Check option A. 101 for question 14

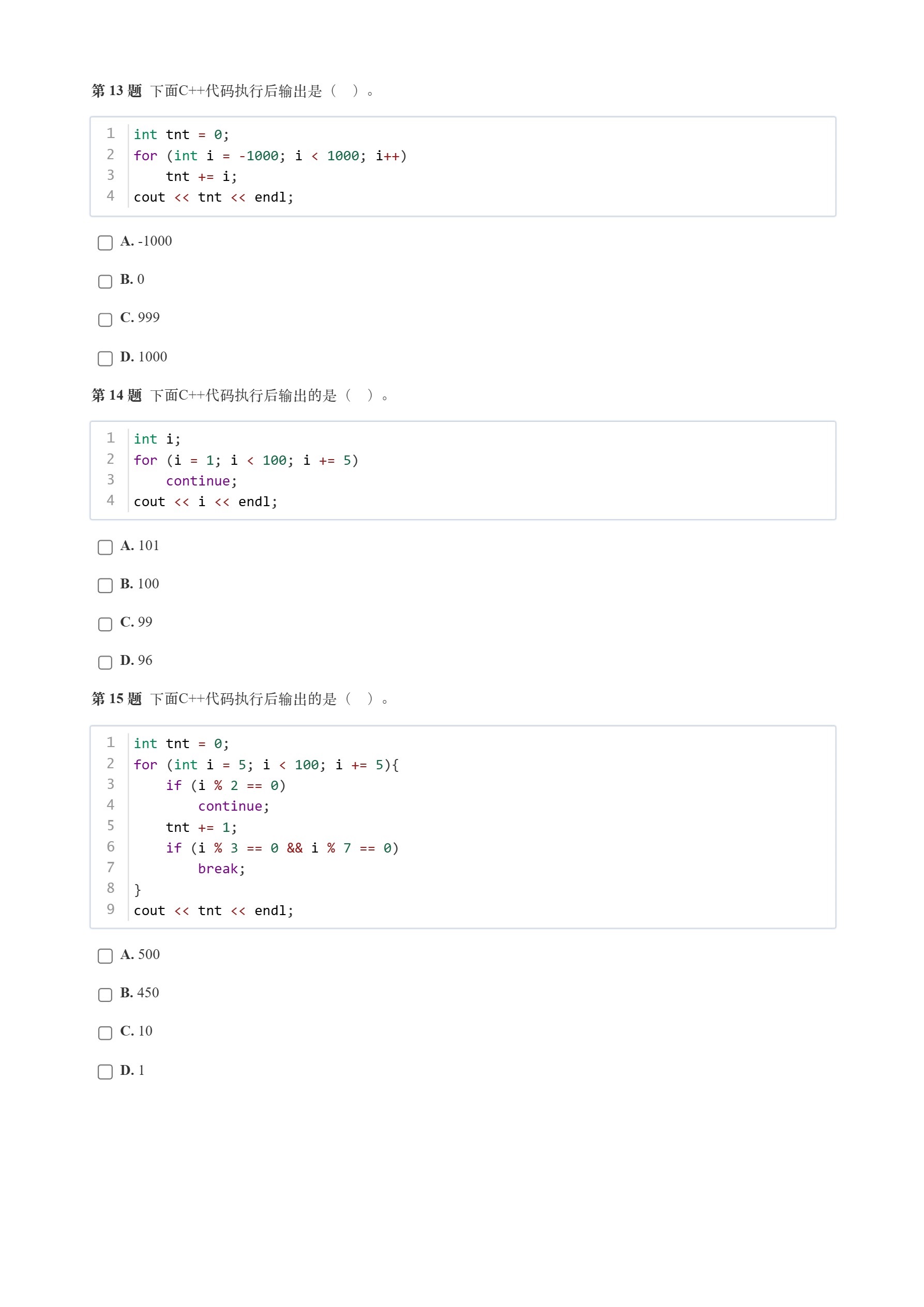(105, 548)
